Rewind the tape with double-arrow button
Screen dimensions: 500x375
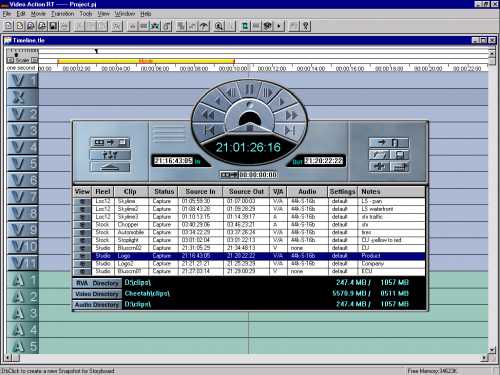click(x=208, y=116)
